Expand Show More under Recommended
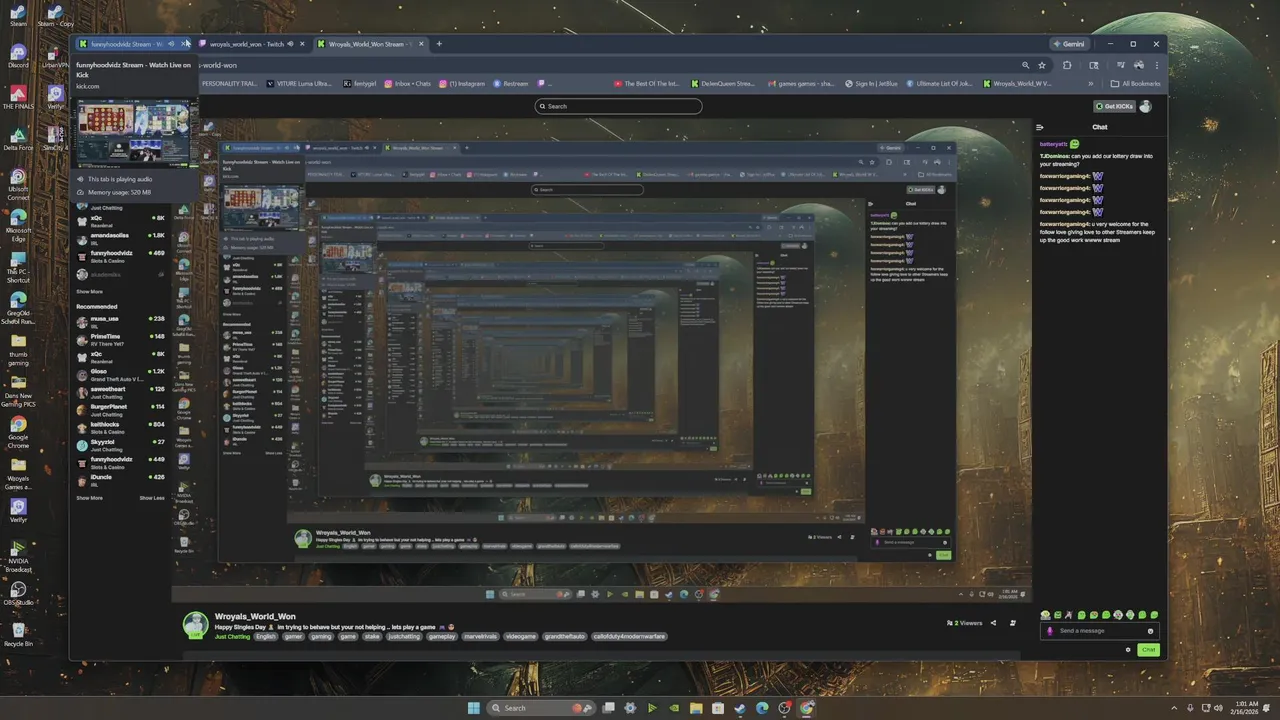The width and height of the screenshot is (1280, 720). pyautogui.click(x=90, y=497)
